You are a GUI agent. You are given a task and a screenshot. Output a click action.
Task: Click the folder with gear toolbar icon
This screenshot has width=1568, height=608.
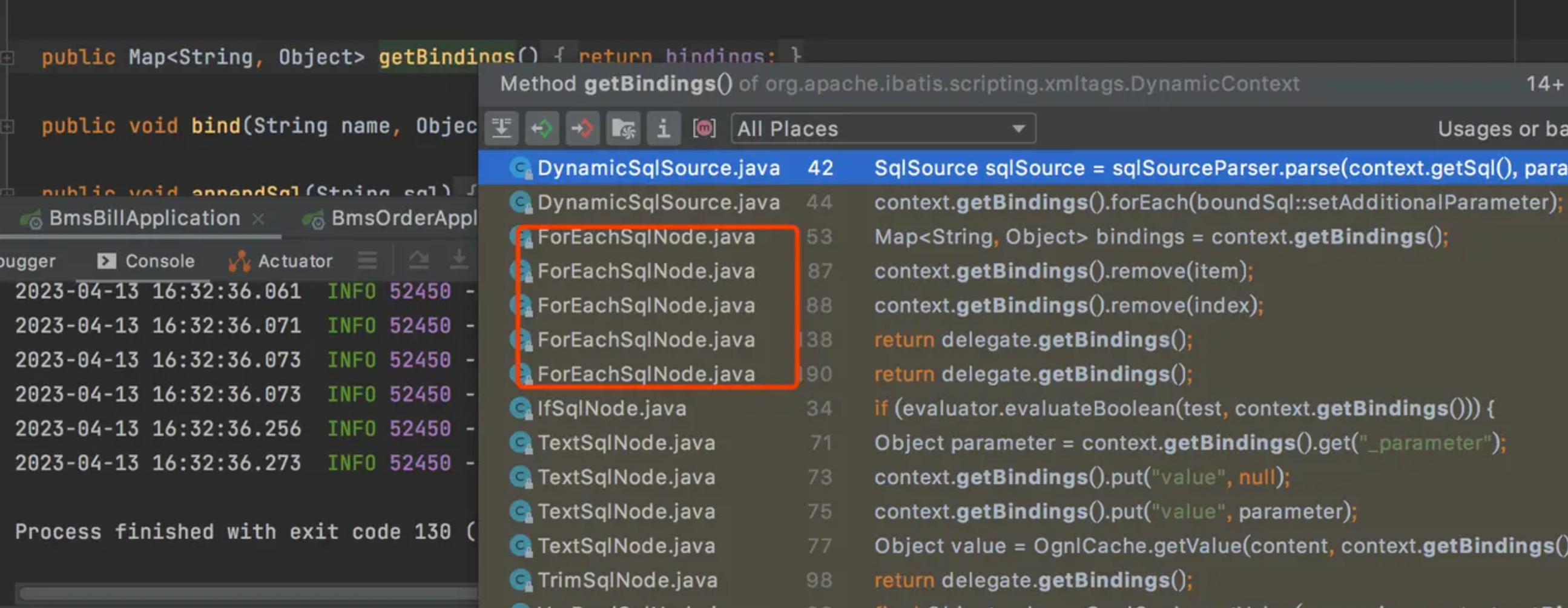coord(624,128)
